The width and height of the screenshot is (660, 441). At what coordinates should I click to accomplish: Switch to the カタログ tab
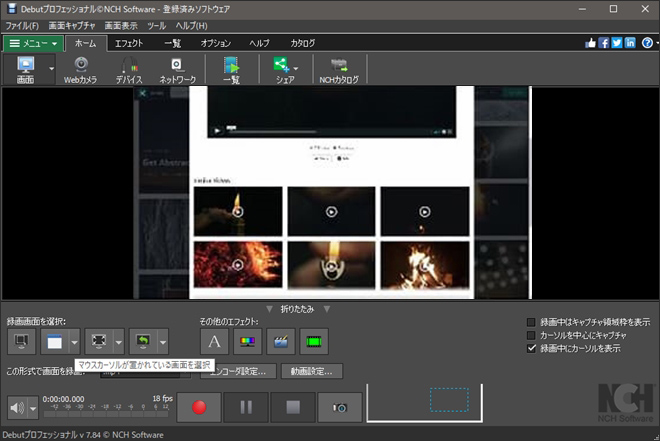point(303,43)
